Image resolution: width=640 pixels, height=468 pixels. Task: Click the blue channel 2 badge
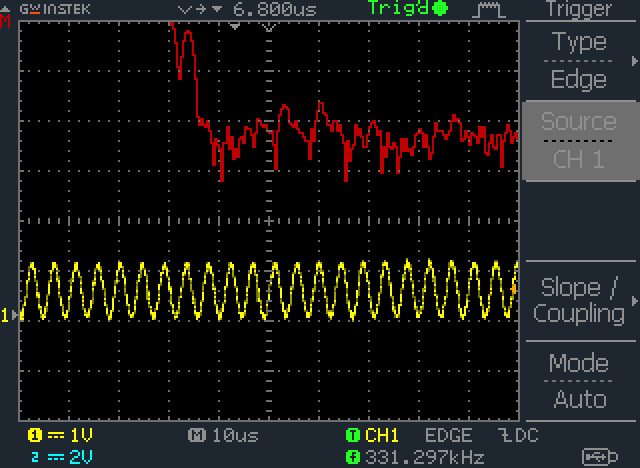click(35, 457)
